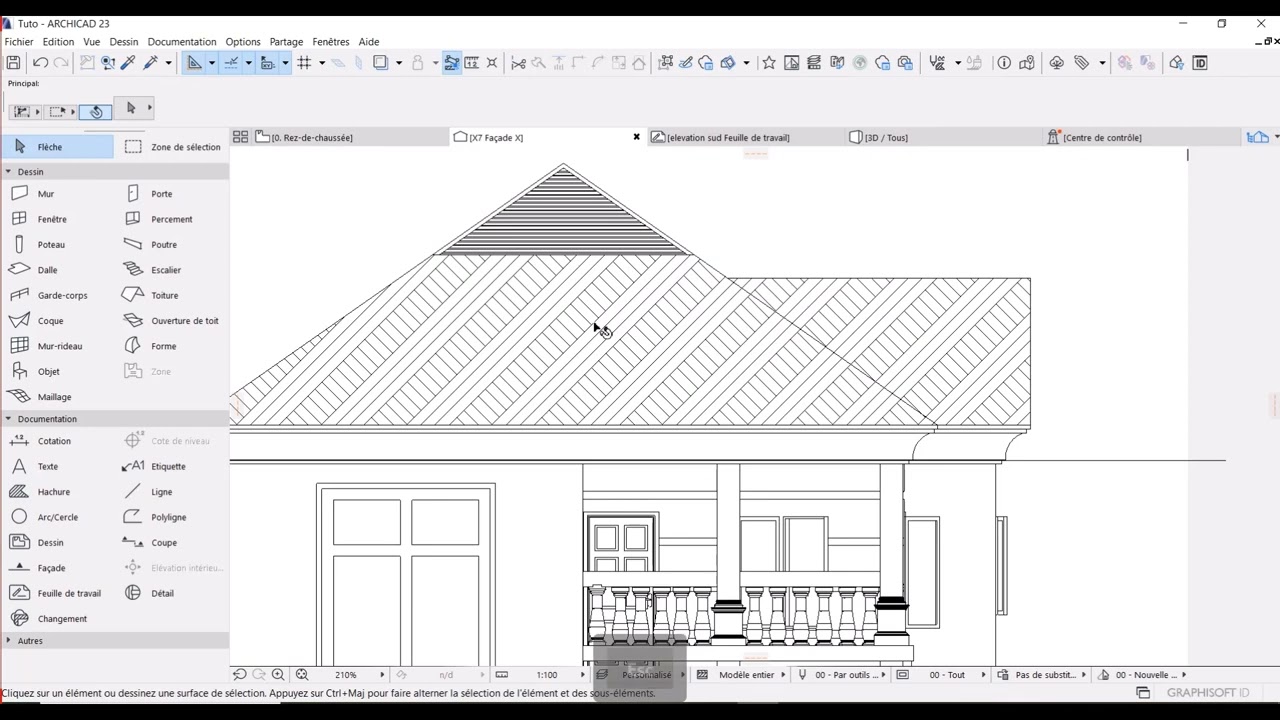Open the Documentation menu
The width and height of the screenshot is (1280, 720).
coord(182,42)
